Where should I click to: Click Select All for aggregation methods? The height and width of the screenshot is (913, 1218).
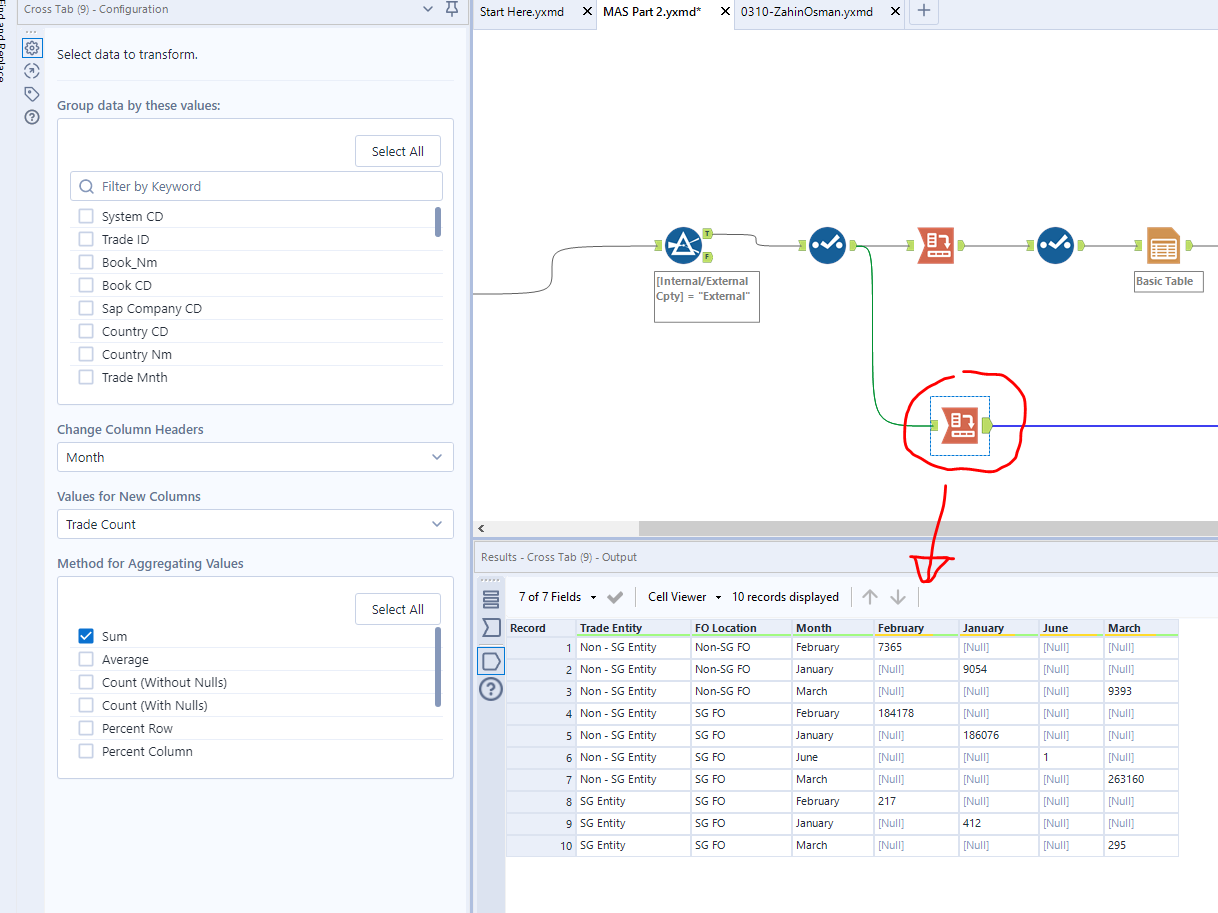397,608
